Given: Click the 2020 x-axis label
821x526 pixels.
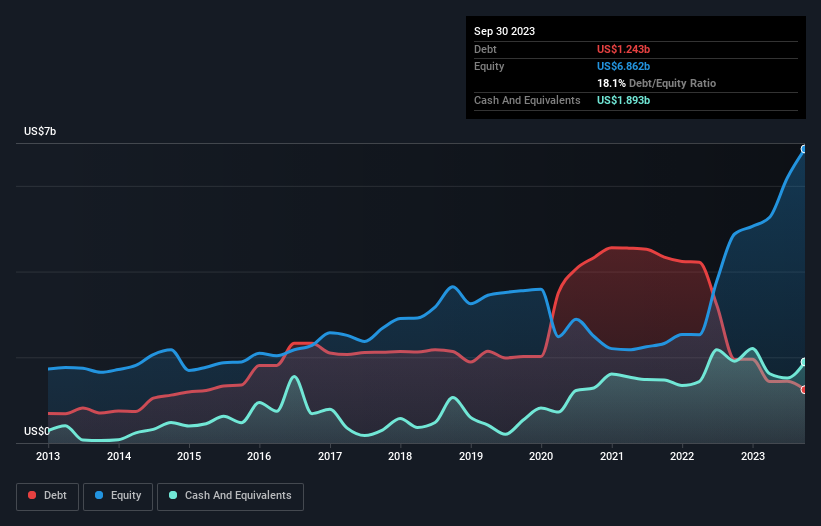Looking at the screenshot, I should click(x=541, y=456).
